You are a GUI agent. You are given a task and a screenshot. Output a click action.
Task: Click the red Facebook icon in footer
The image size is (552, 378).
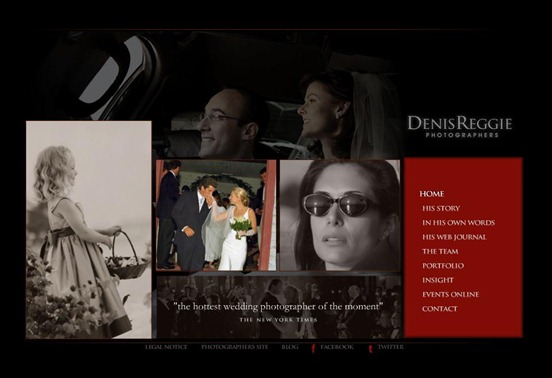313,348
